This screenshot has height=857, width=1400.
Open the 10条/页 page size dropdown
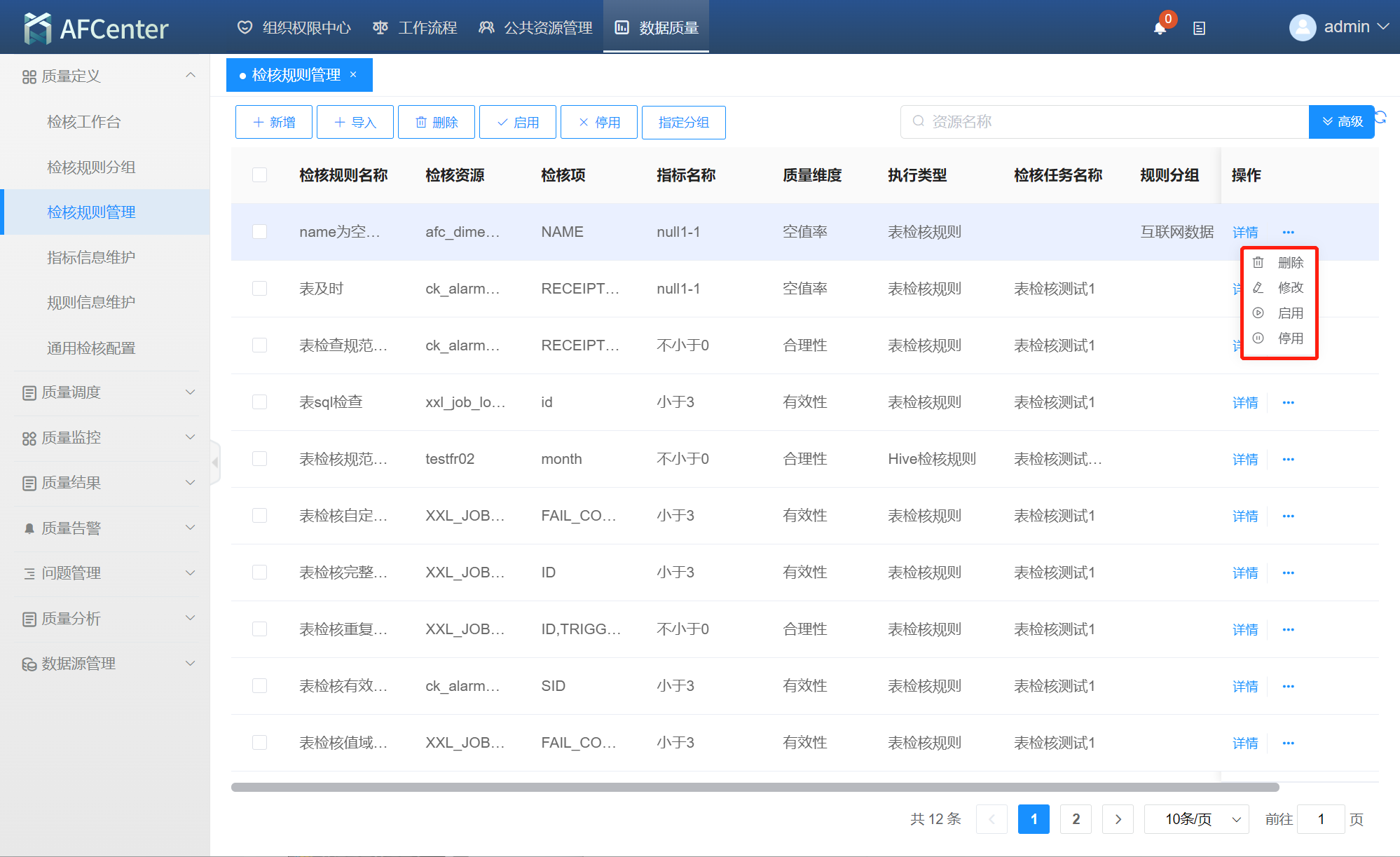(x=1196, y=819)
